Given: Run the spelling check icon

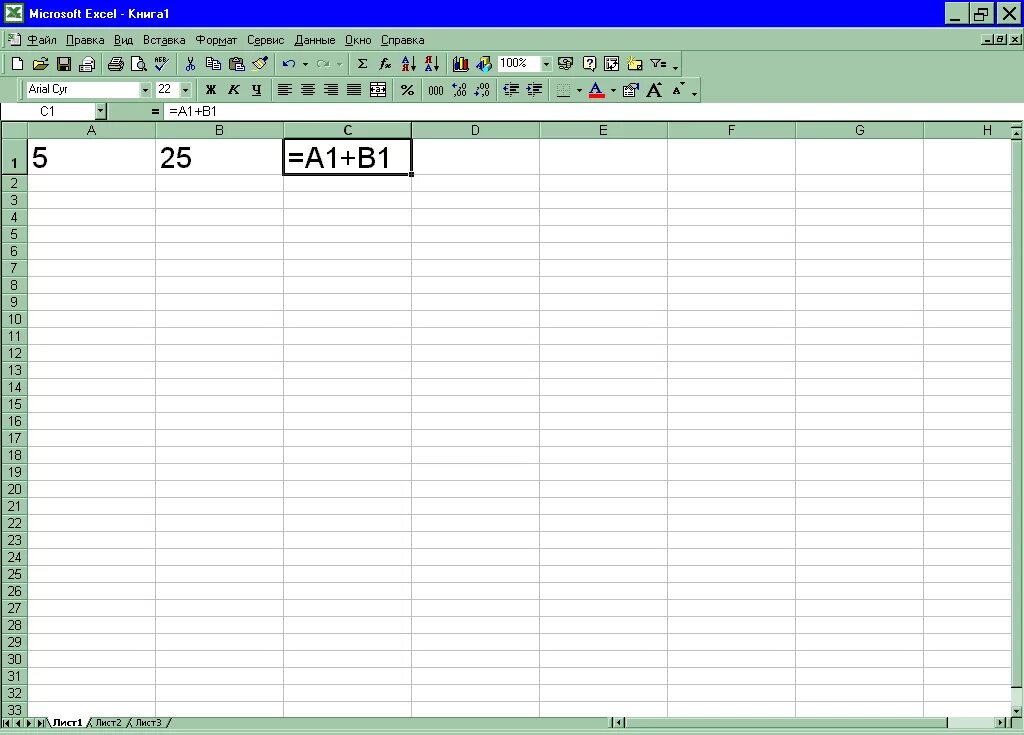Looking at the screenshot, I should pos(161,63).
